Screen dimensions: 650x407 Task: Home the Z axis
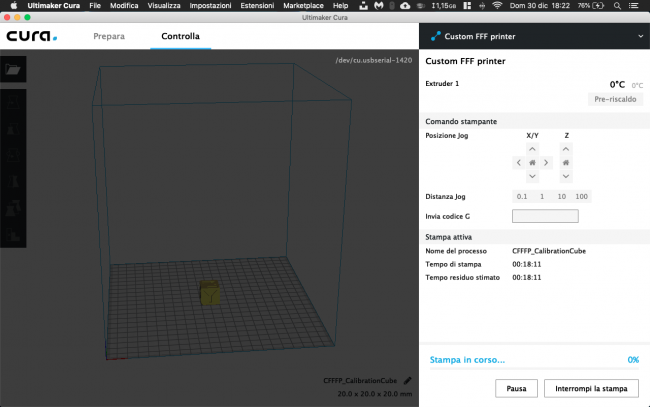[x=566, y=162]
